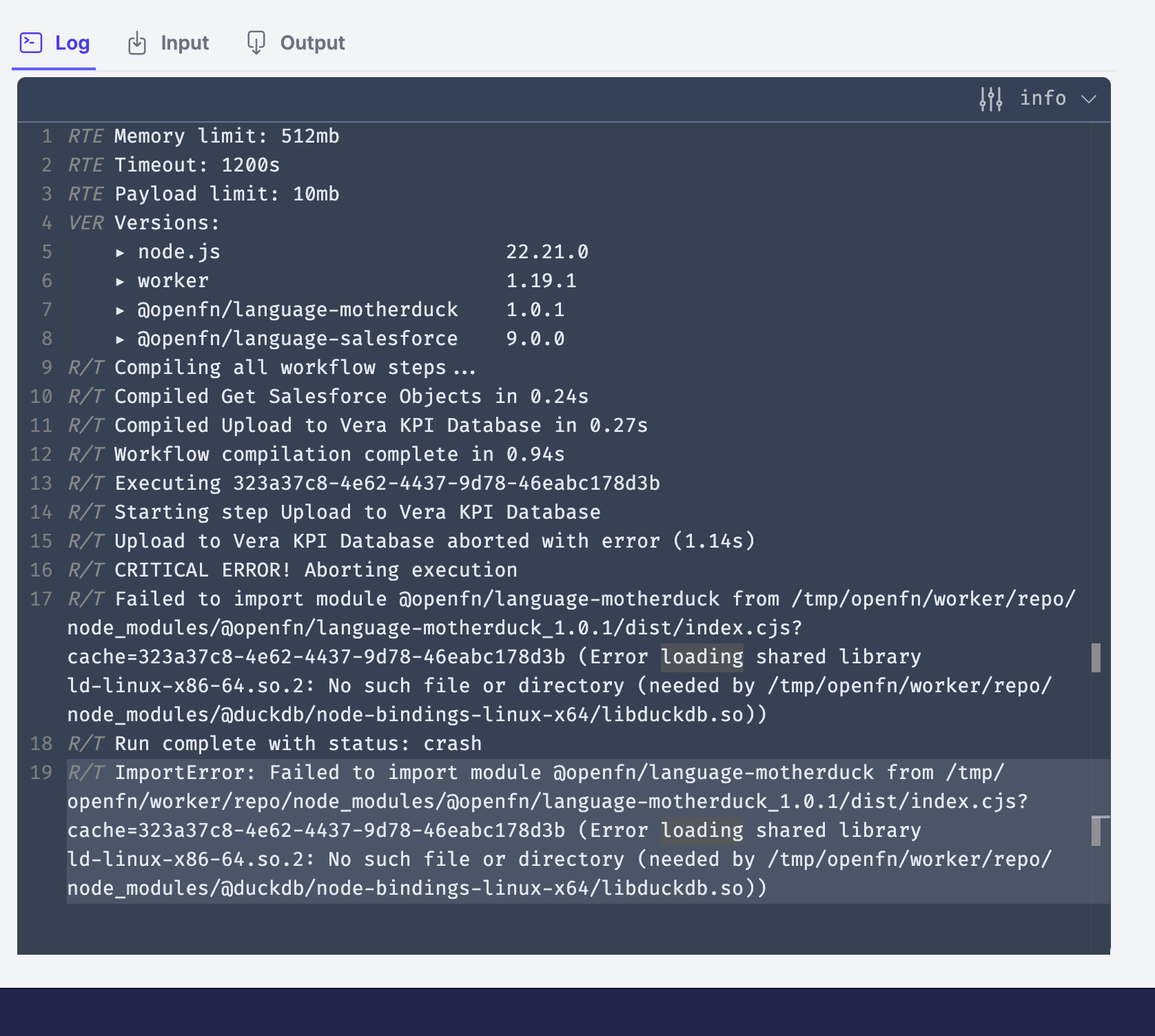Click the Output tab's export icon
The width and height of the screenshot is (1155, 1036).
click(256, 43)
